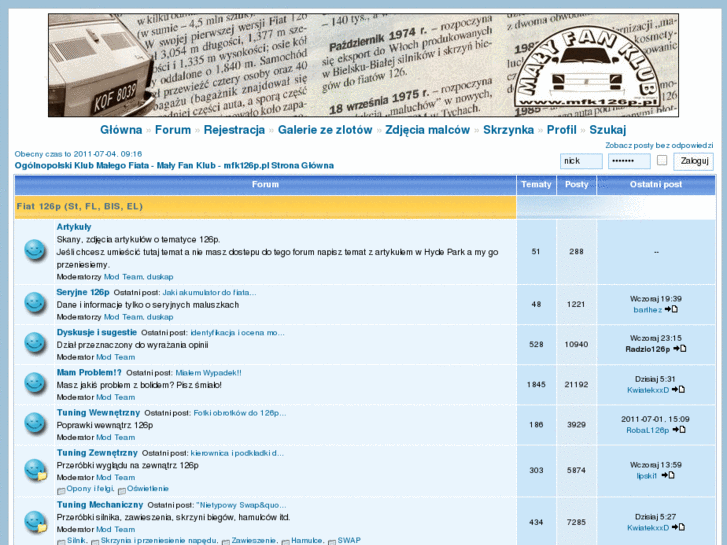727x545 pixels.
Task: View user profile Radzio126p
Action: (x=648, y=349)
